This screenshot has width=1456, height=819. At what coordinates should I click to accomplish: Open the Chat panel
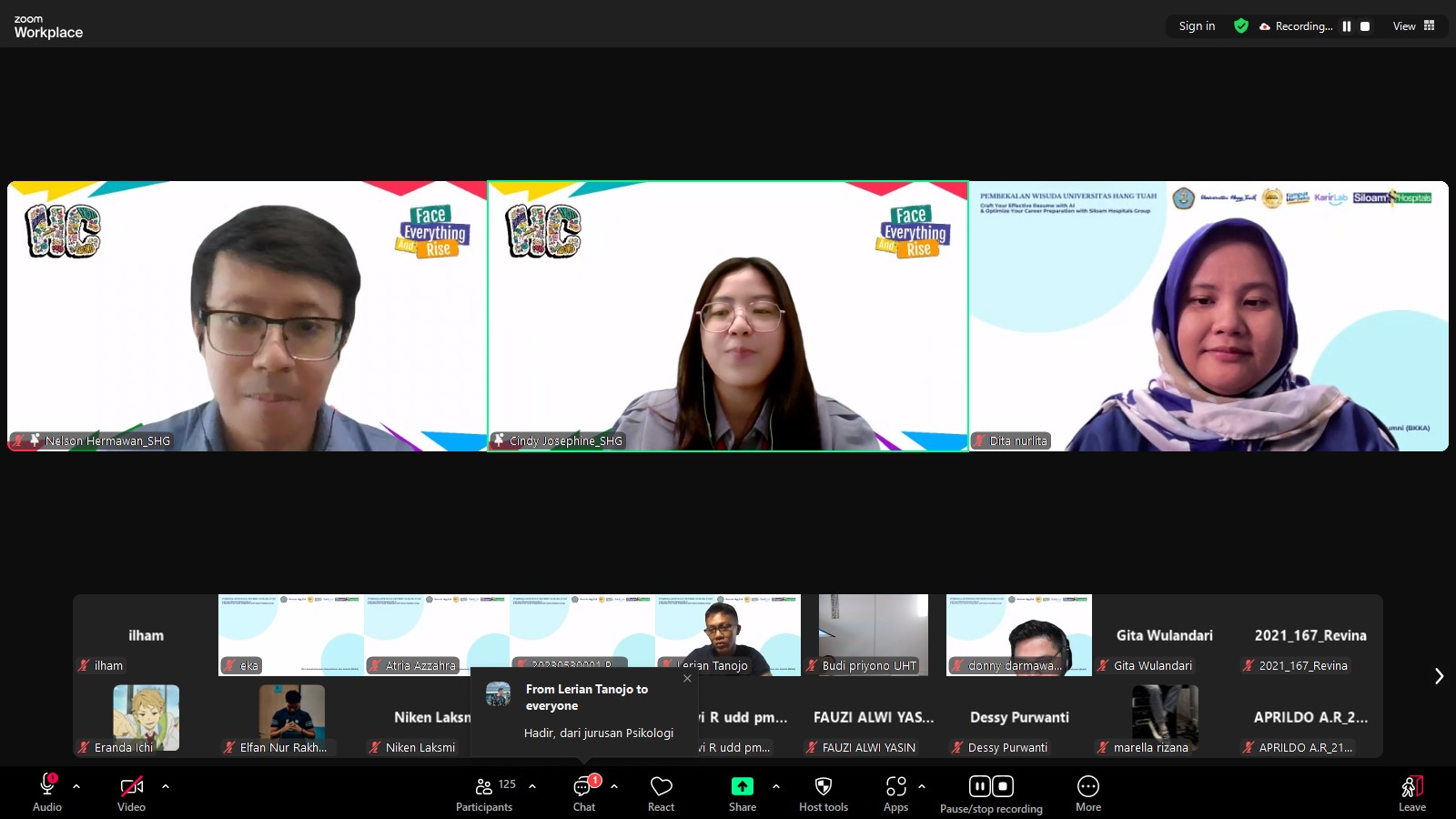pyautogui.click(x=583, y=794)
